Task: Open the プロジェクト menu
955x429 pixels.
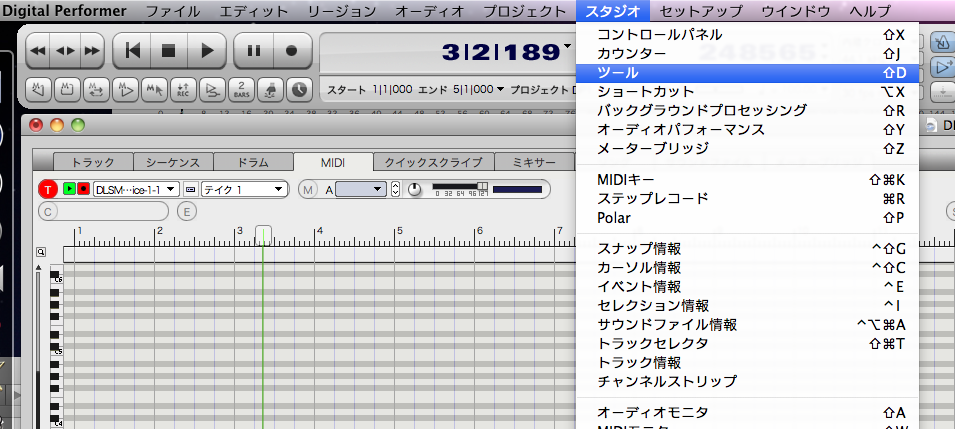Action: click(x=525, y=11)
